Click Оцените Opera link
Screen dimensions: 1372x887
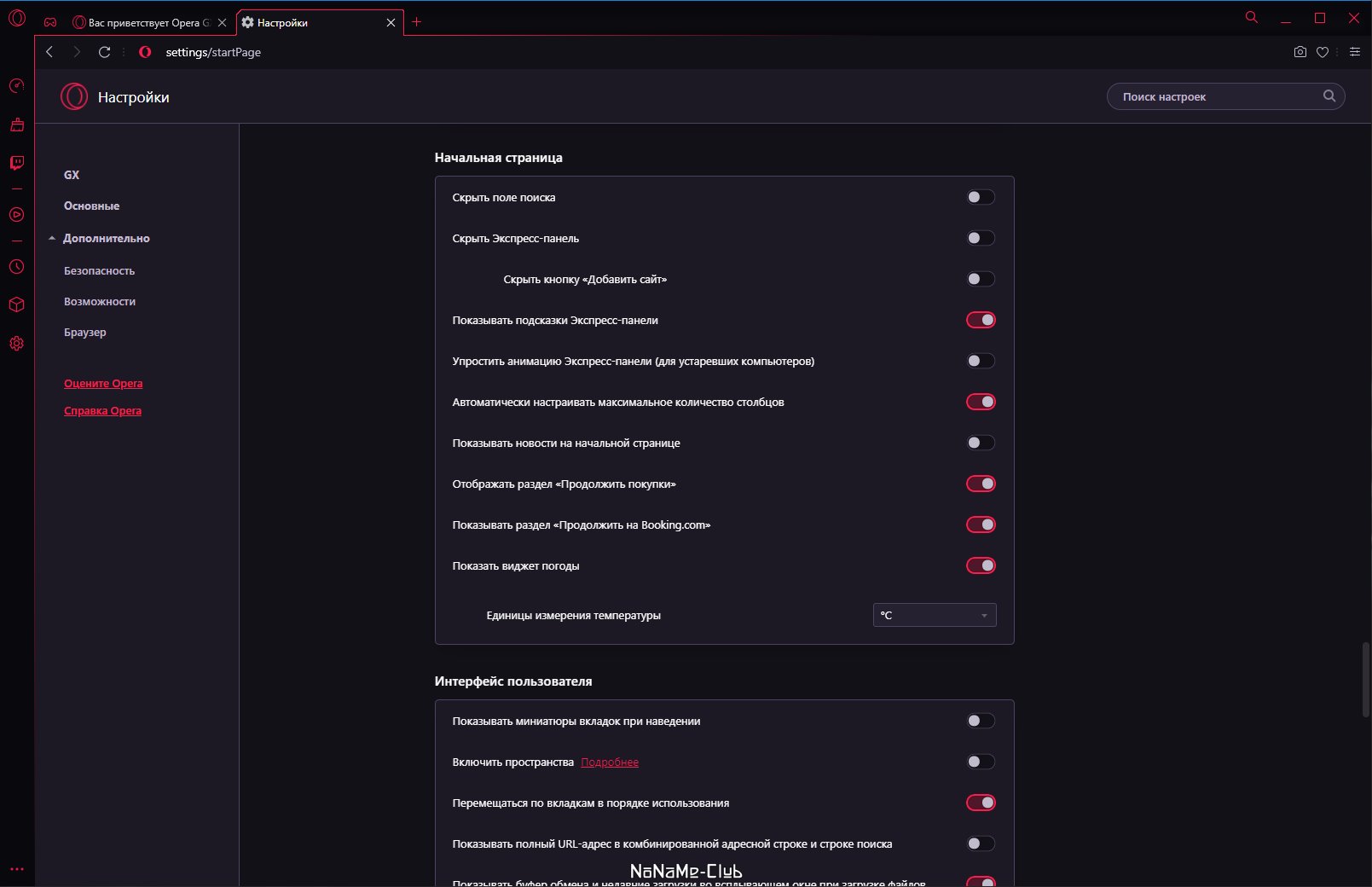click(x=103, y=383)
